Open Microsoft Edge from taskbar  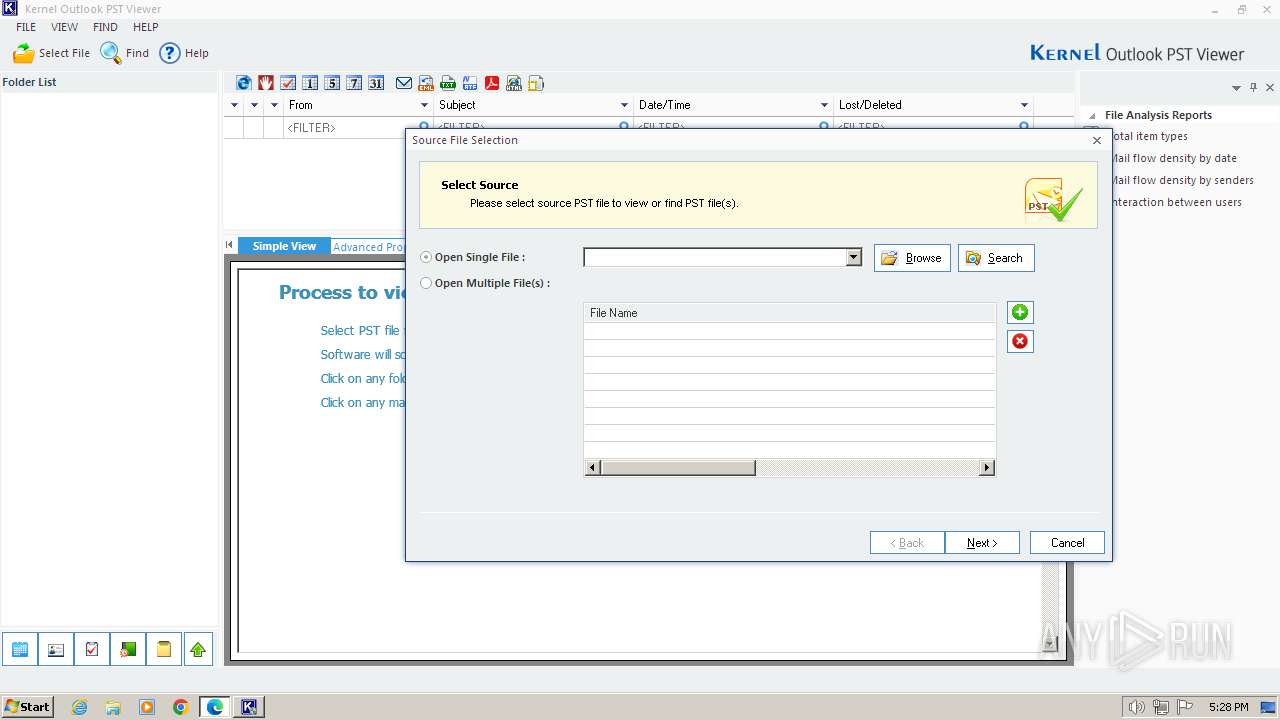tap(215, 707)
